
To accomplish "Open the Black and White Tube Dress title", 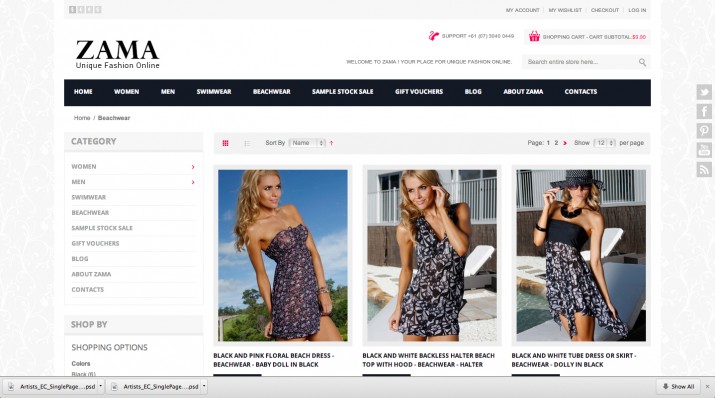I will pos(574,360).
